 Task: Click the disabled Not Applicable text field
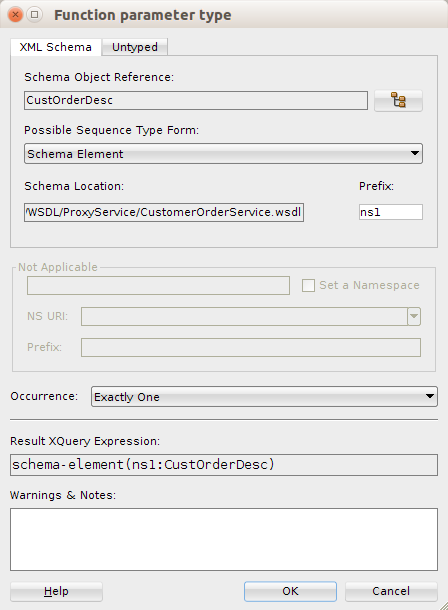coord(158,286)
